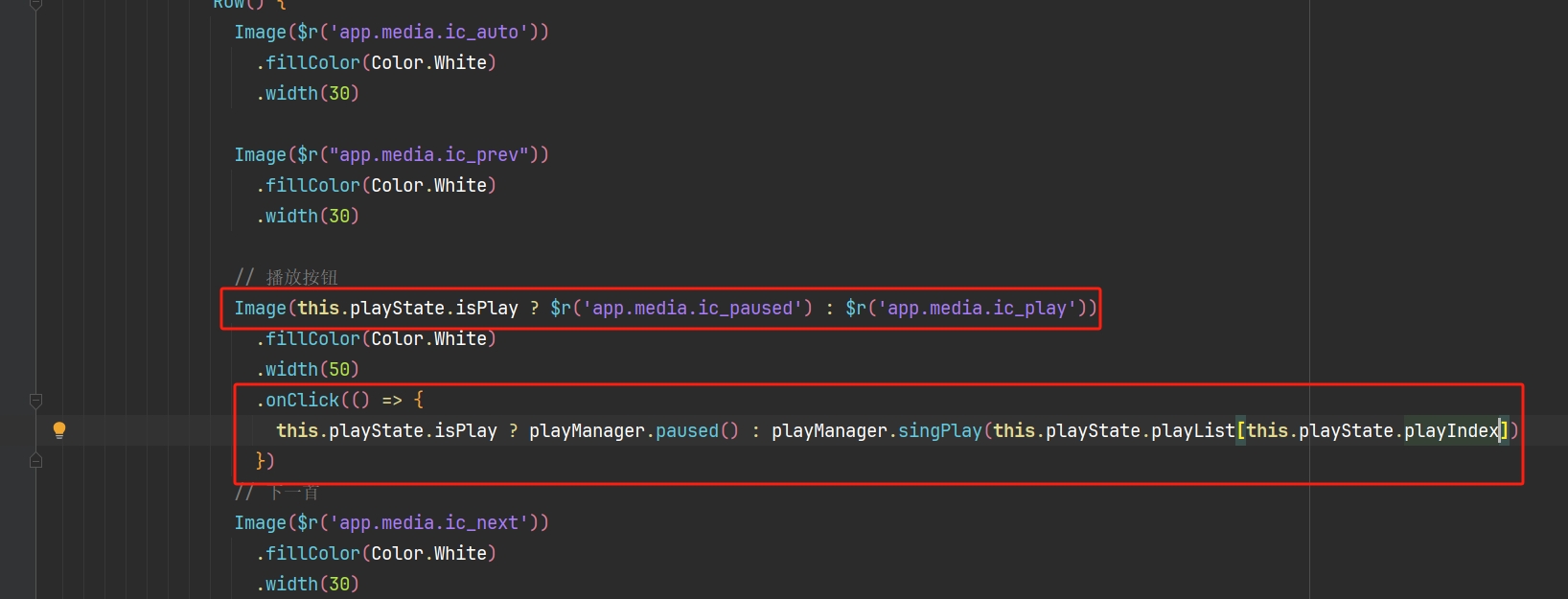Click the 'app.media.ic_next' resource string

click(x=428, y=522)
